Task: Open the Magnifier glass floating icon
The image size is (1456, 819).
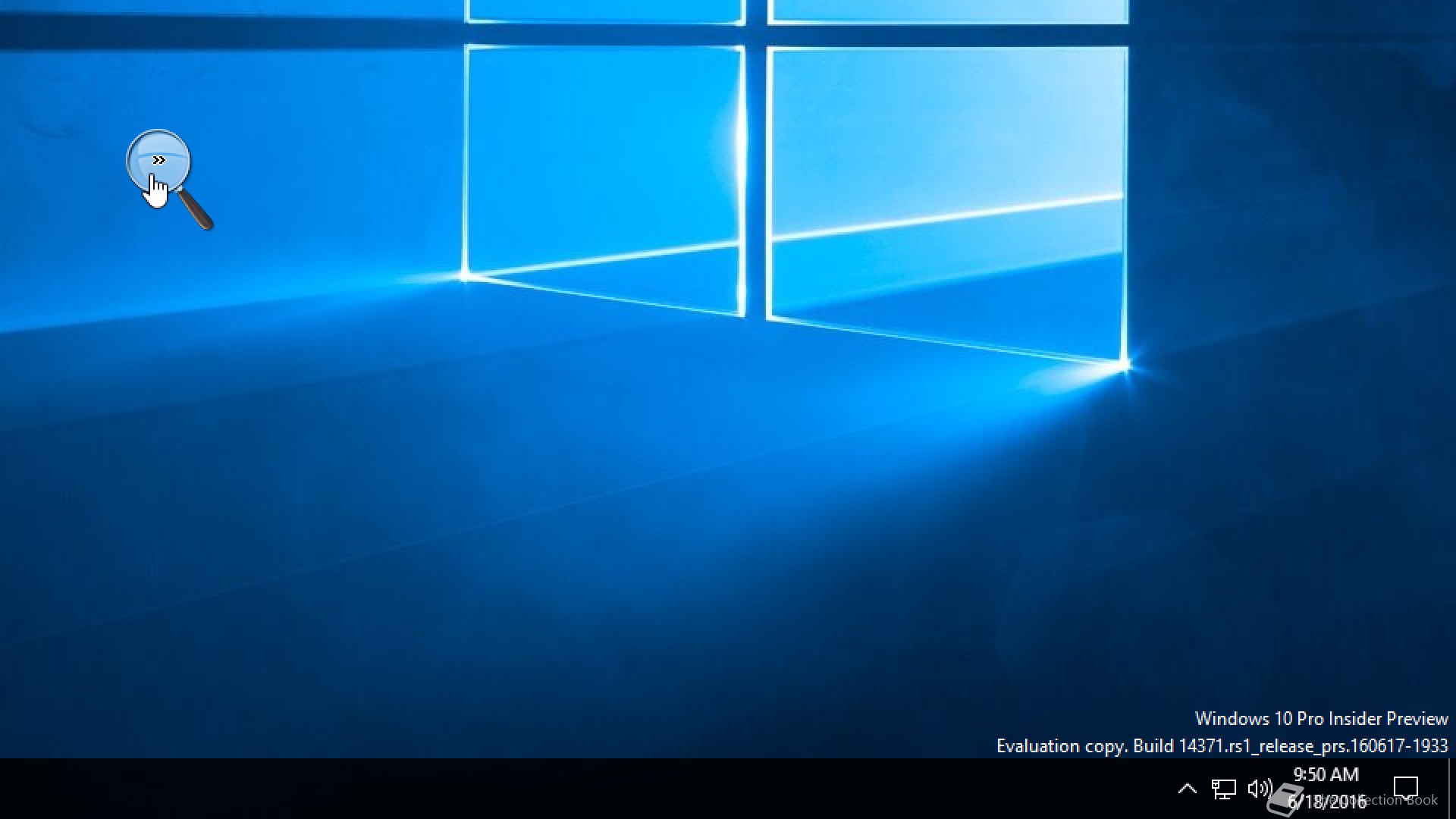Action: [169, 179]
